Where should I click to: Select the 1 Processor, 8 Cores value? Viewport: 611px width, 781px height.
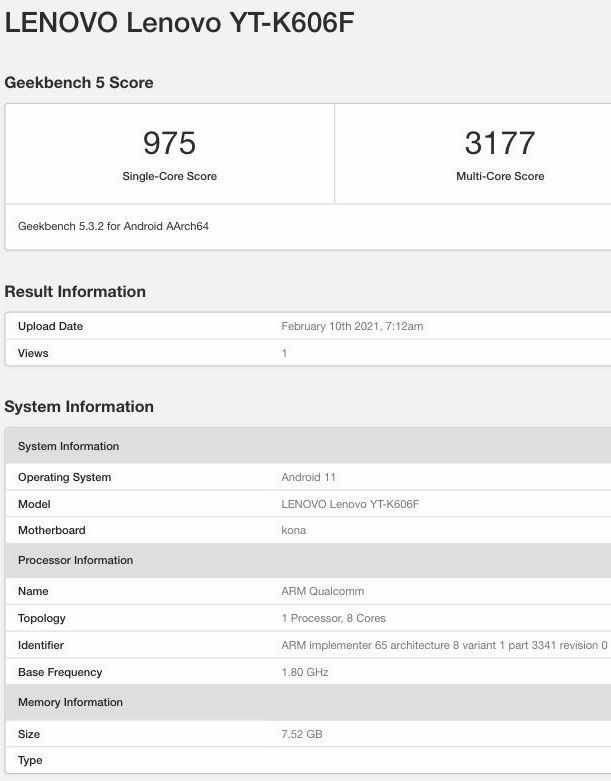point(333,618)
